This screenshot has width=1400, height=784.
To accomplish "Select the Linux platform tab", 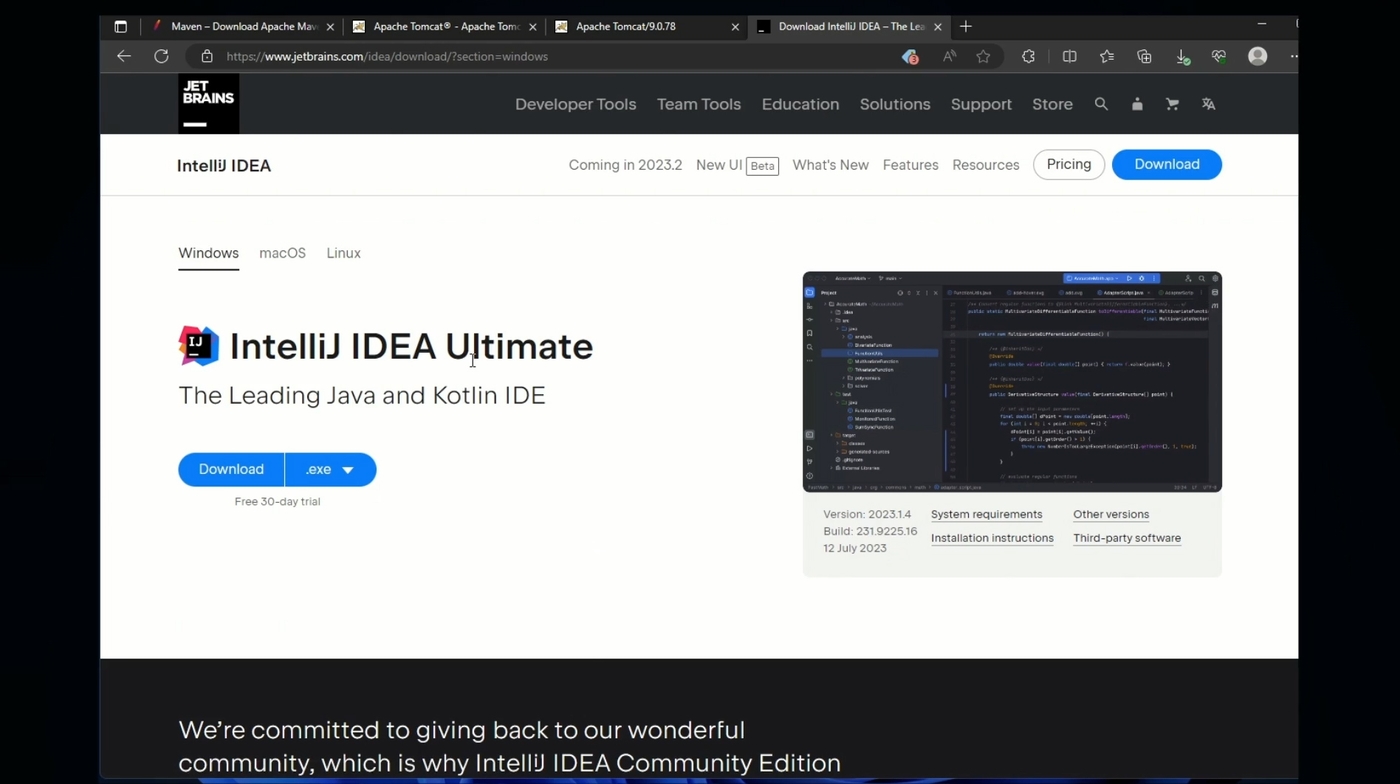I will [x=343, y=253].
